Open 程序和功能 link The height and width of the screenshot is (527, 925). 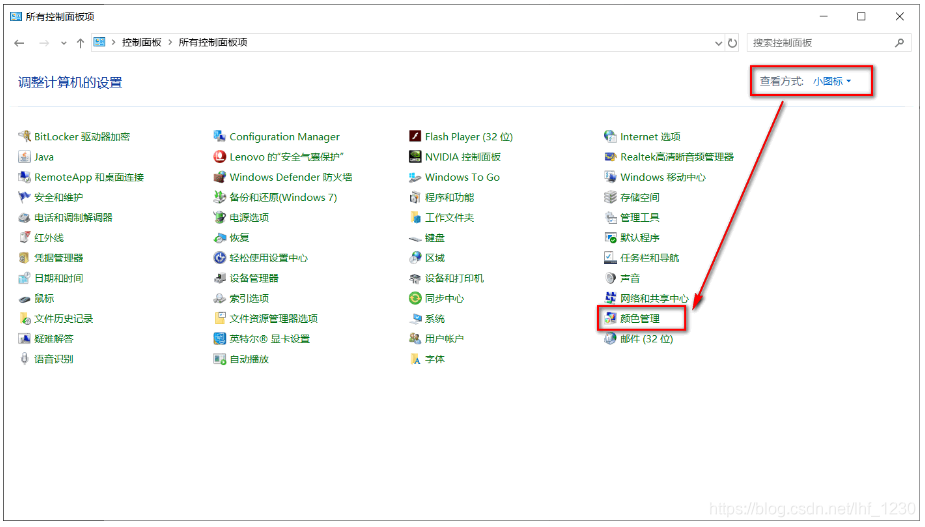[x=450, y=198]
